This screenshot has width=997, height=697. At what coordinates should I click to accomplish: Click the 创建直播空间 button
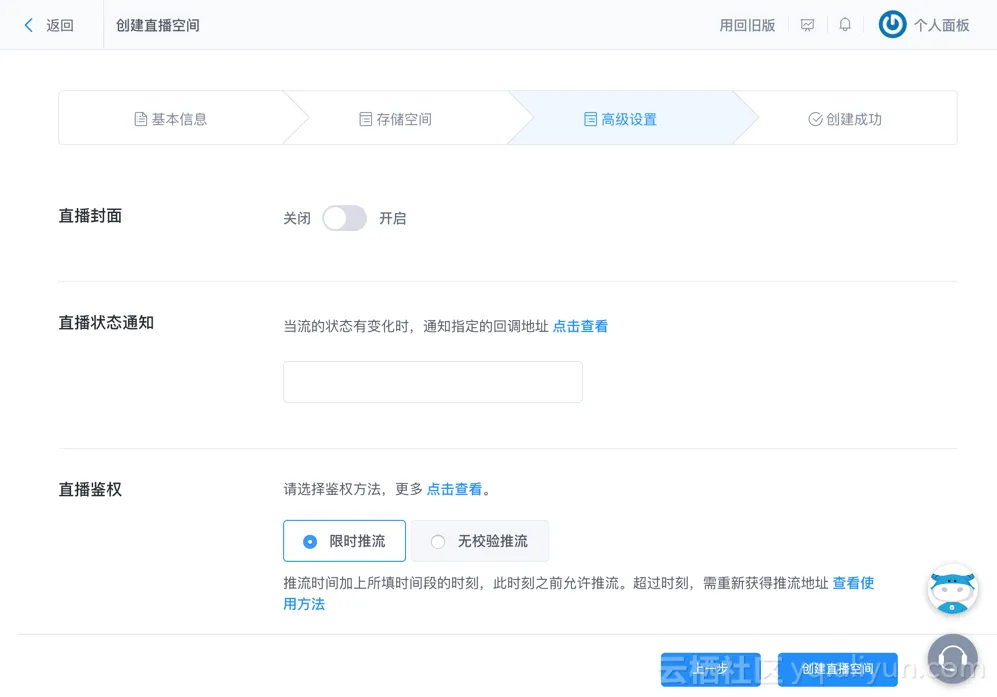[837, 669]
